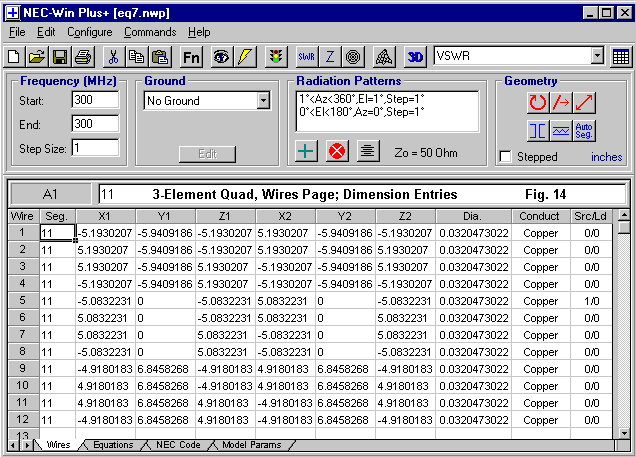
Task: Delete radiation pattern with red X button
Action: pyautogui.click(x=336, y=151)
